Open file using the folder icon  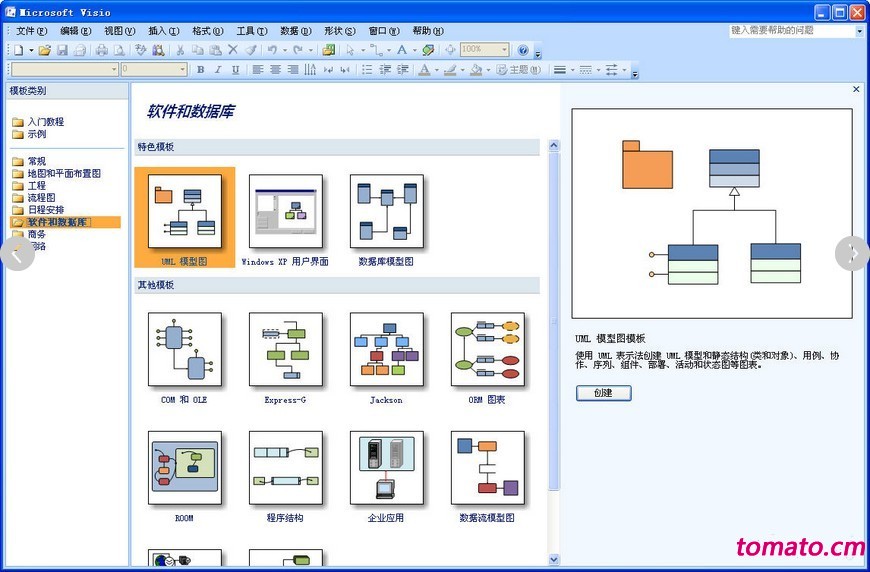coord(45,50)
